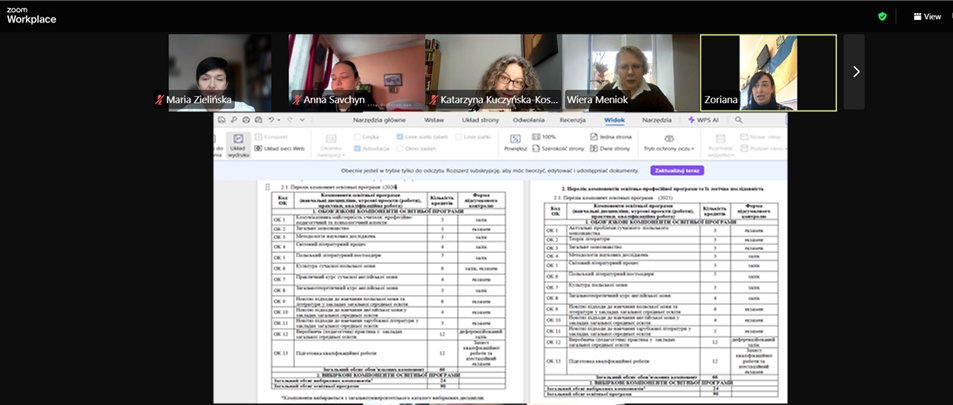Select Zoriana's video thumbnail
953x405 pixels.
tap(768, 72)
